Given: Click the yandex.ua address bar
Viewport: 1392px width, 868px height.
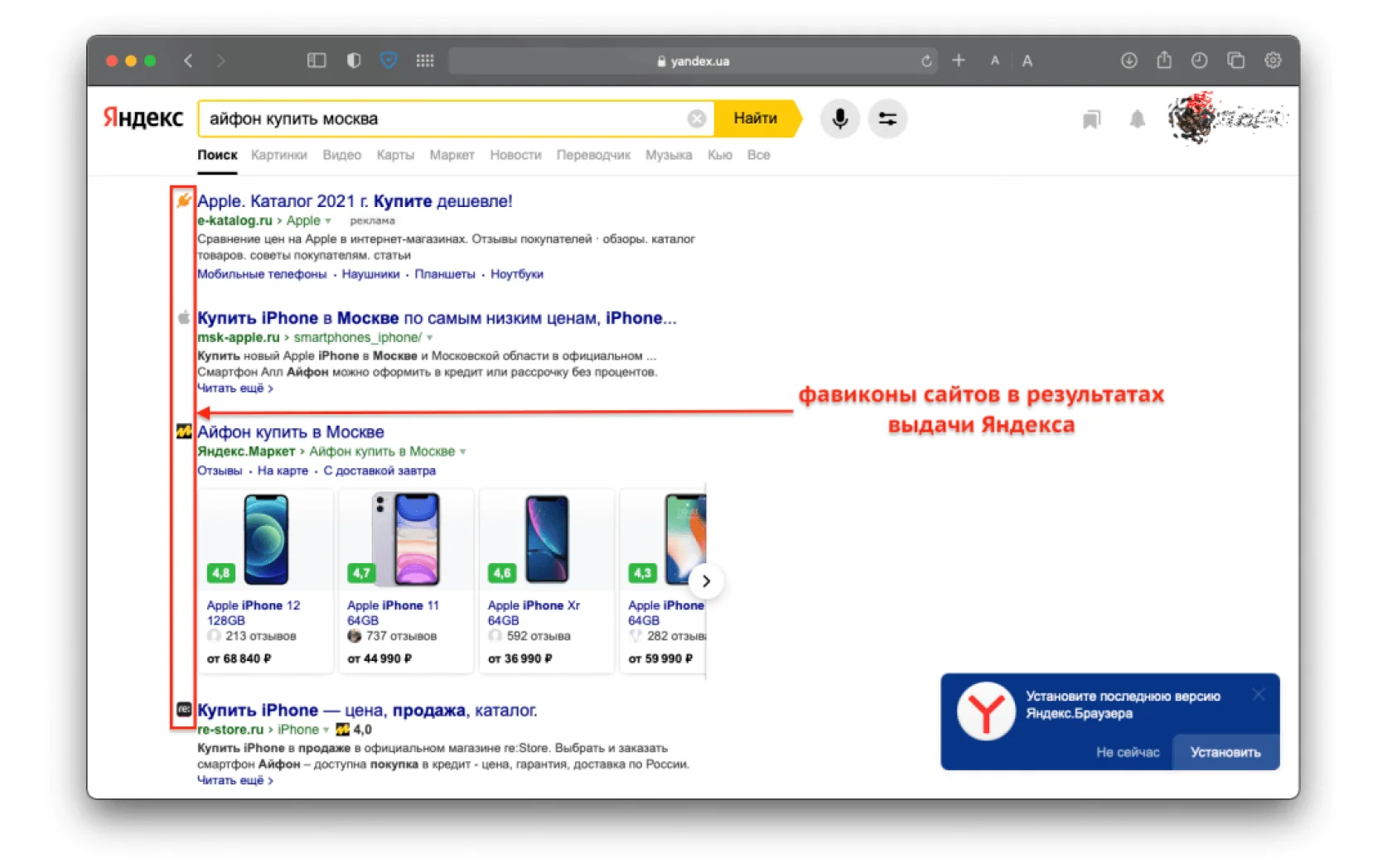Looking at the screenshot, I should click(x=693, y=61).
